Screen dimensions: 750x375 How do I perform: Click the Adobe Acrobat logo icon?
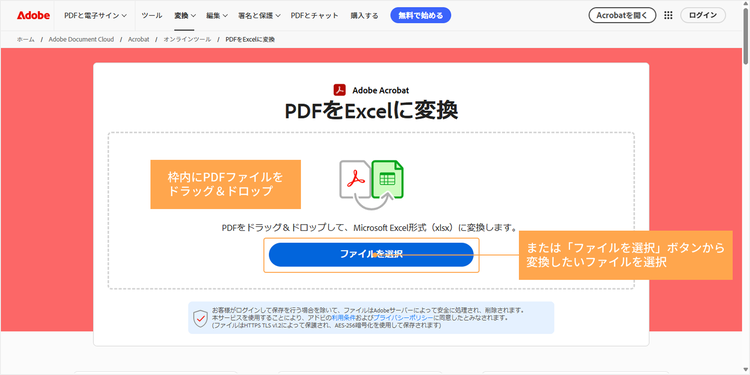tap(340, 90)
